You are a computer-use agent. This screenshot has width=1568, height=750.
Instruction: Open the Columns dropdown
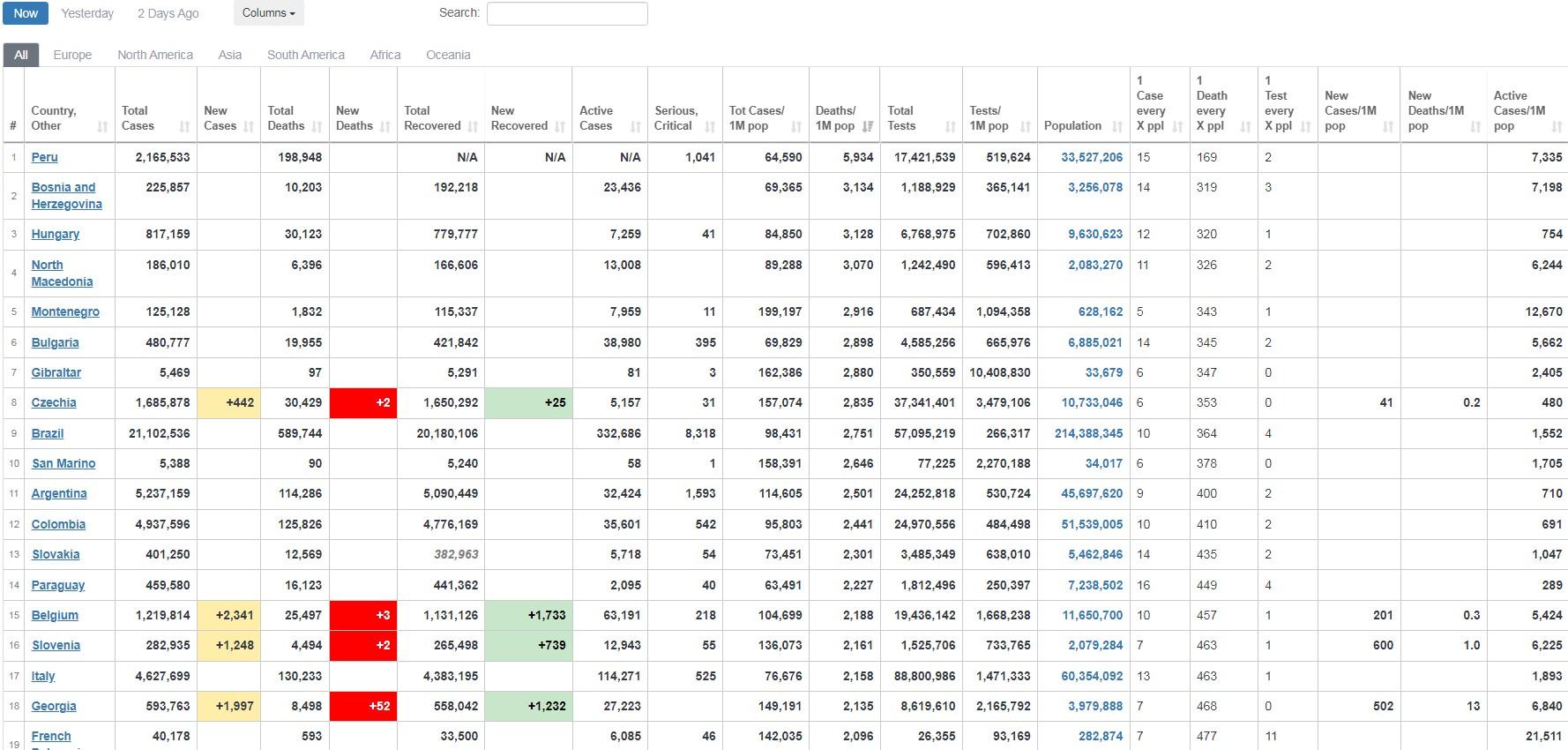pyautogui.click(x=269, y=13)
